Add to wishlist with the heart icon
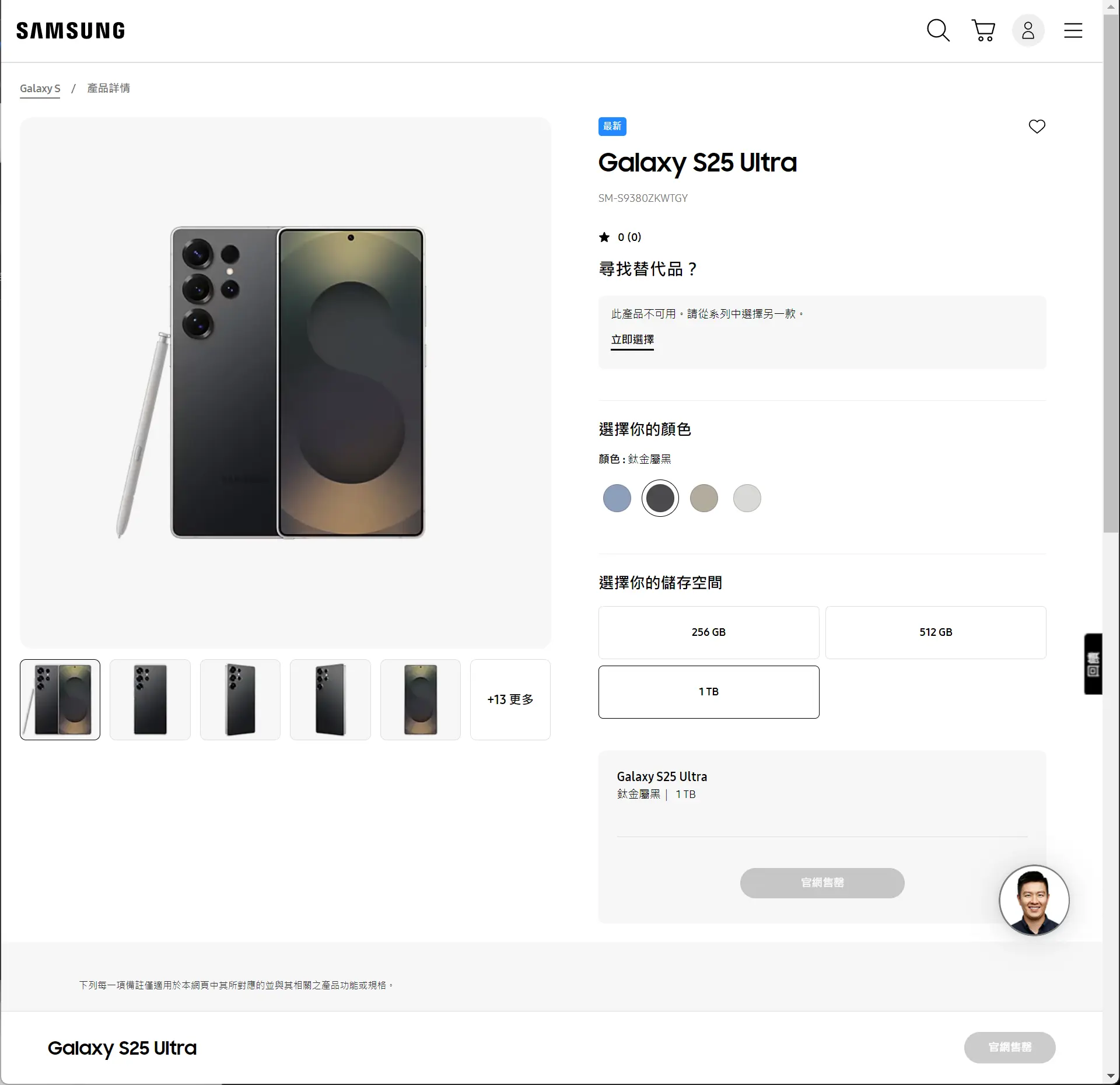 coord(1037,127)
